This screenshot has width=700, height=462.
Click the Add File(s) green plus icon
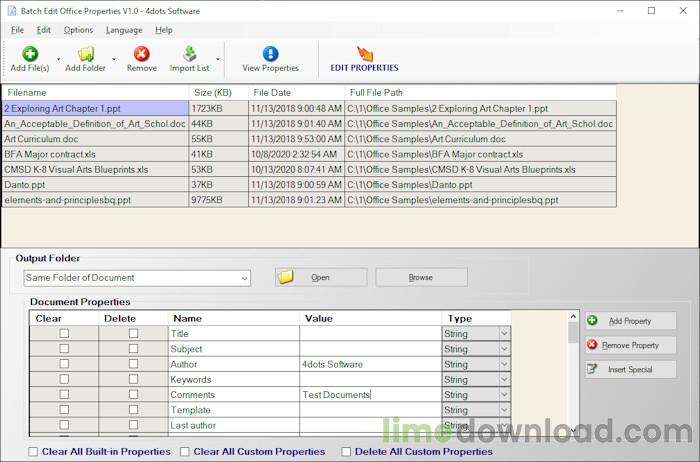click(30, 54)
